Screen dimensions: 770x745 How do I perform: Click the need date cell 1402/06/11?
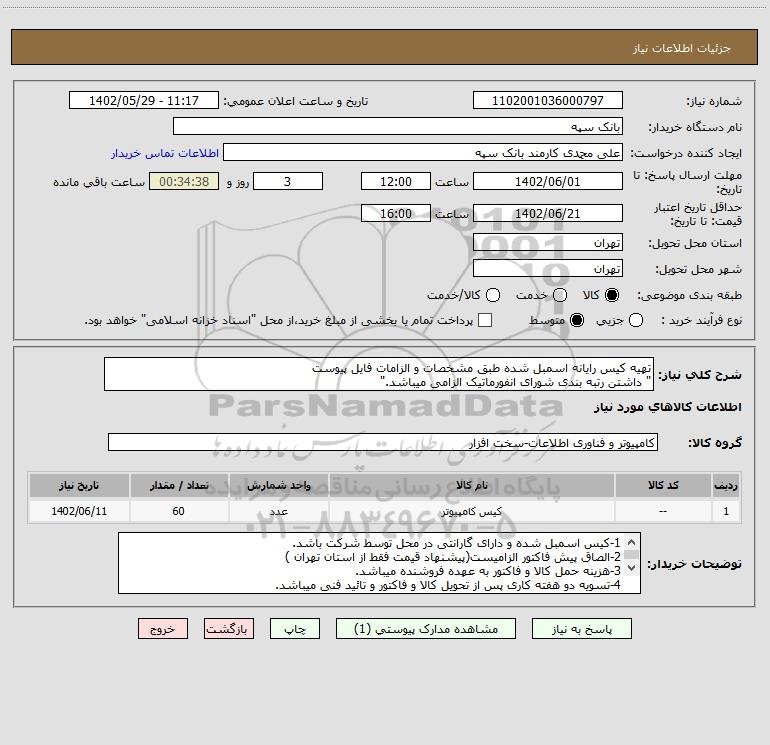(x=79, y=511)
